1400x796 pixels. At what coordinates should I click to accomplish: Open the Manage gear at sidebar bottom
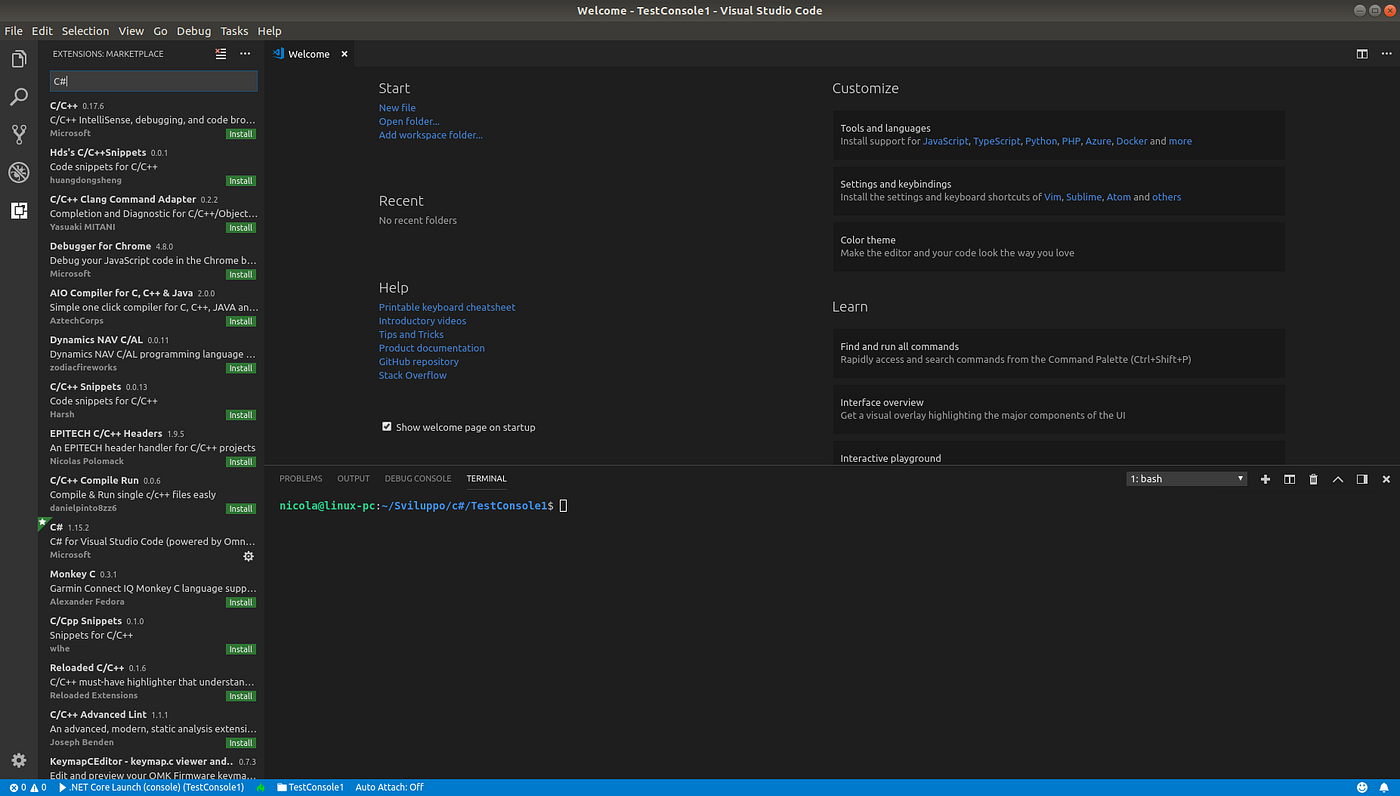(18, 760)
